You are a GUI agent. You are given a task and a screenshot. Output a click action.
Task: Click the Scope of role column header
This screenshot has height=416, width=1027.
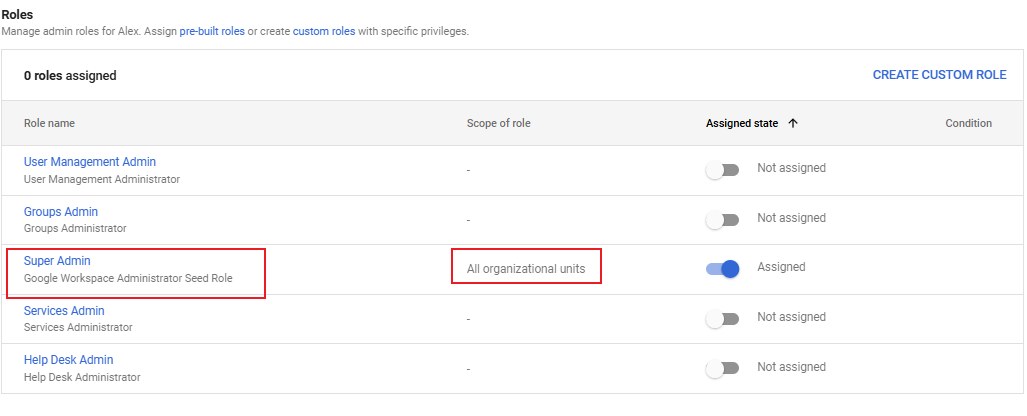tap(498, 123)
